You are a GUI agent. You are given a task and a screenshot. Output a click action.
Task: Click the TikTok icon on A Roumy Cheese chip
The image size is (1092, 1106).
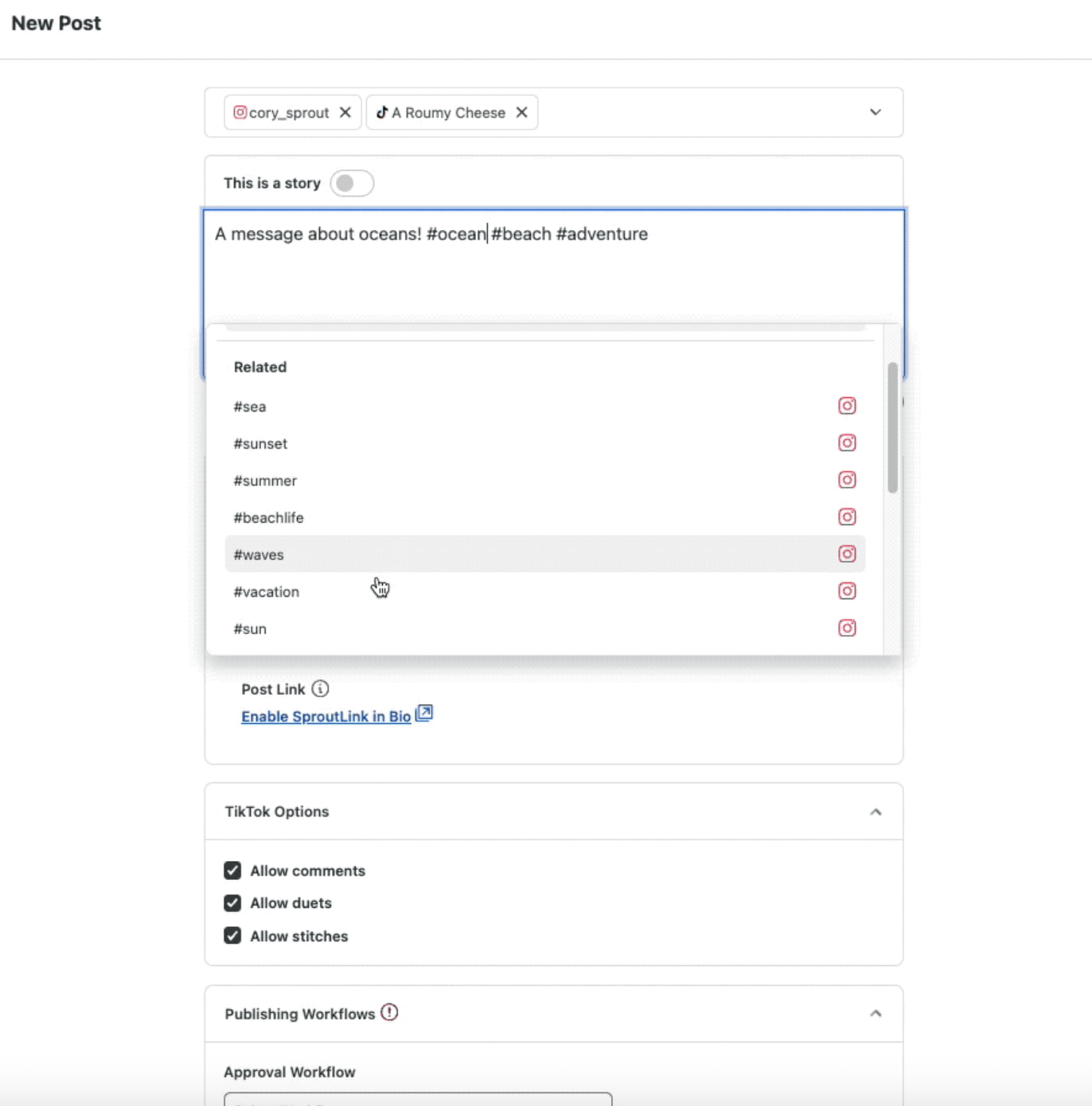tap(382, 112)
